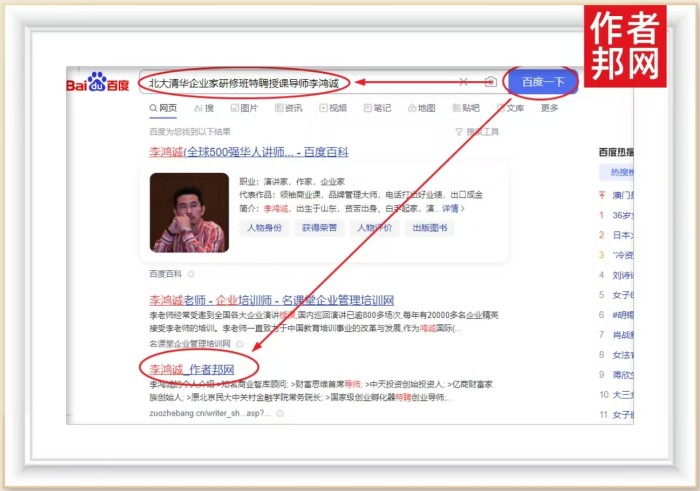Click the 李鸿诚 portrait thumbnail
The width and height of the screenshot is (700, 491).
tap(188, 213)
